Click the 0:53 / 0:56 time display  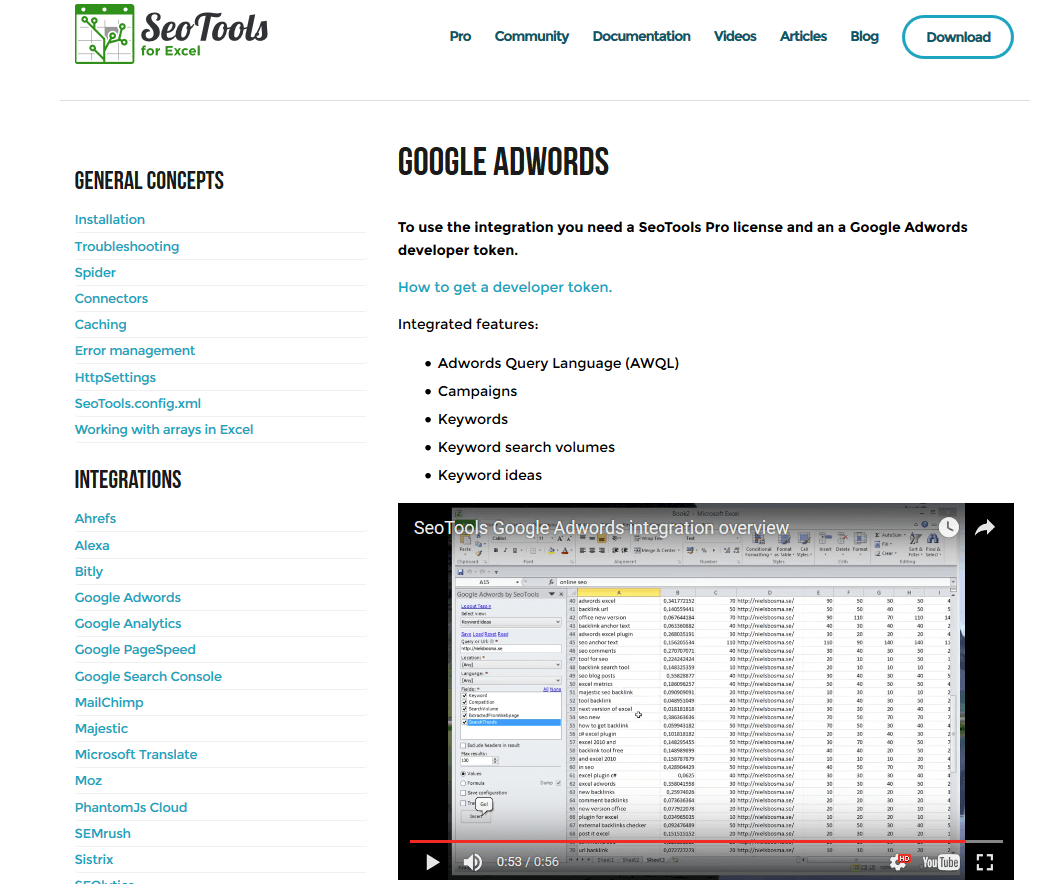(528, 862)
